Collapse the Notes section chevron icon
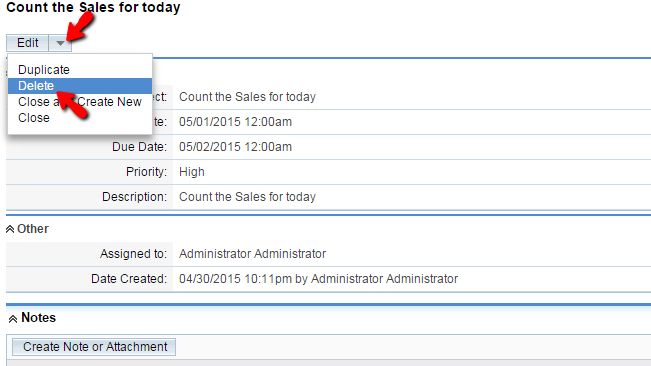The image size is (651, 366). [13, 319]
